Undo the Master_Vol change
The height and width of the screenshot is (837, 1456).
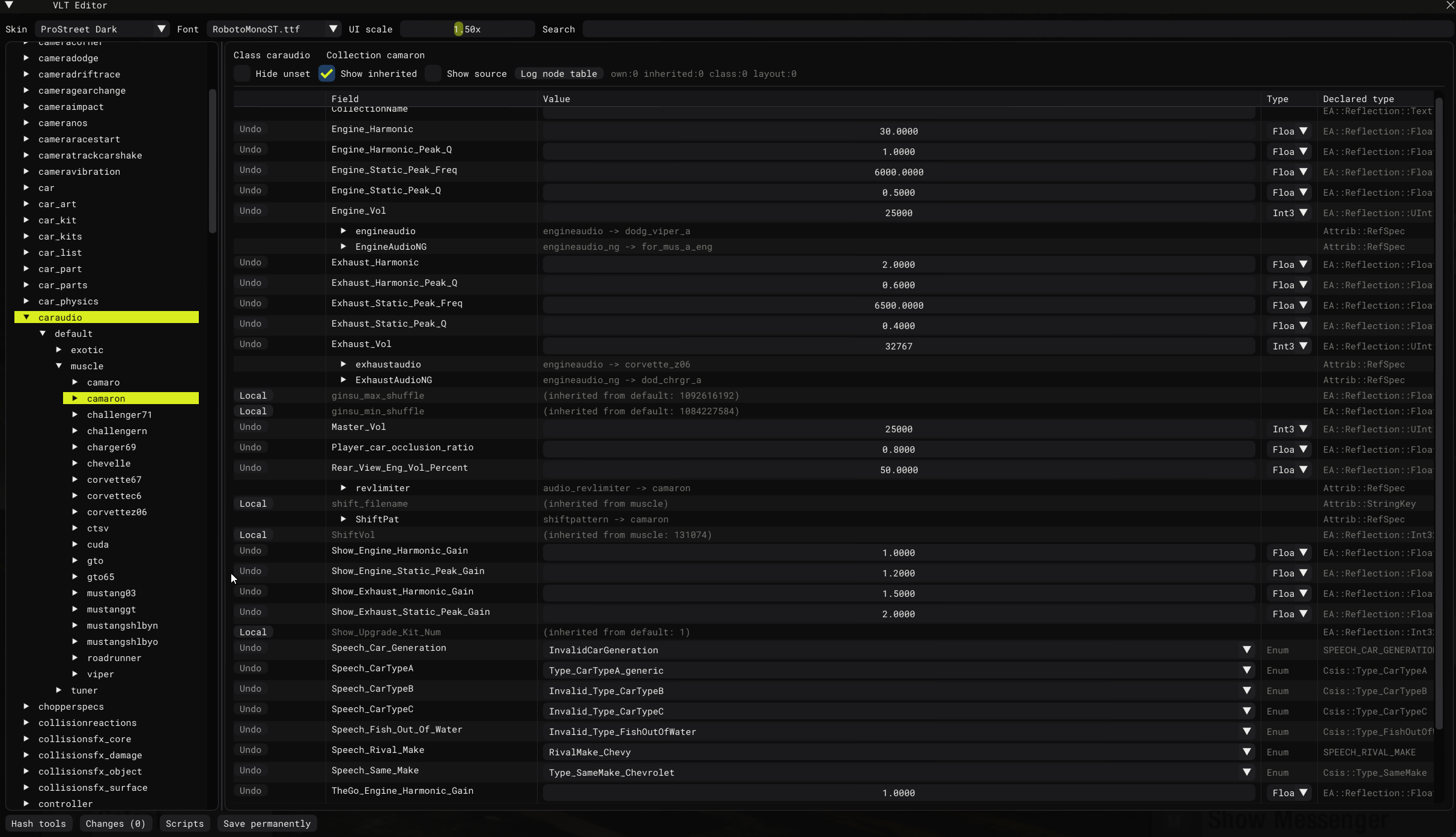point(250,427)
